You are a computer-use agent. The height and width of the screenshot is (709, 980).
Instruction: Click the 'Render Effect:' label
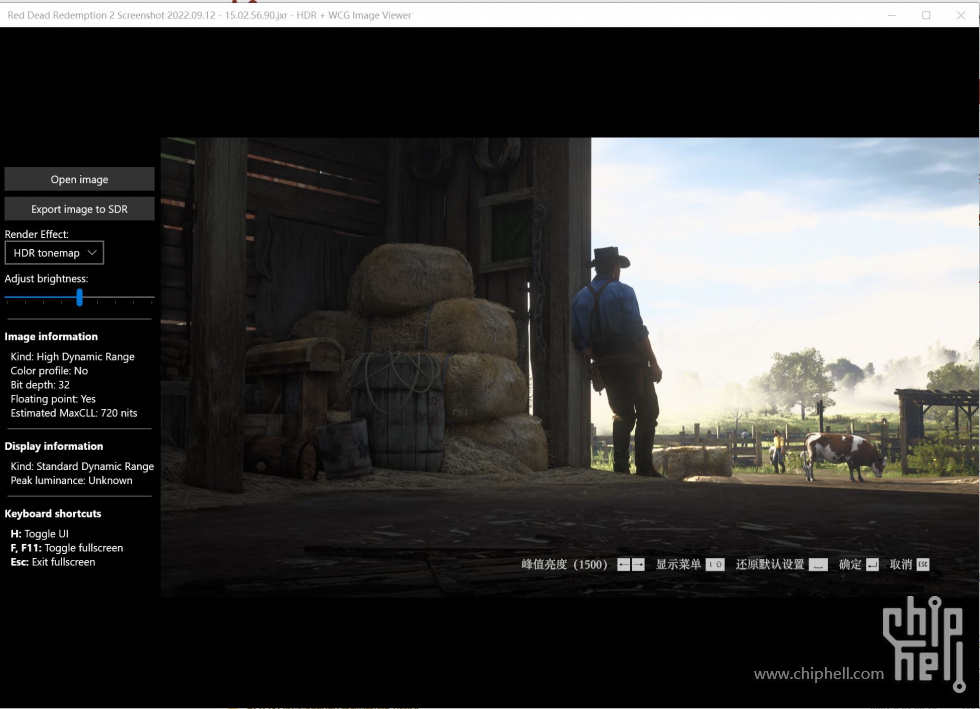click(x=36, y=234)
